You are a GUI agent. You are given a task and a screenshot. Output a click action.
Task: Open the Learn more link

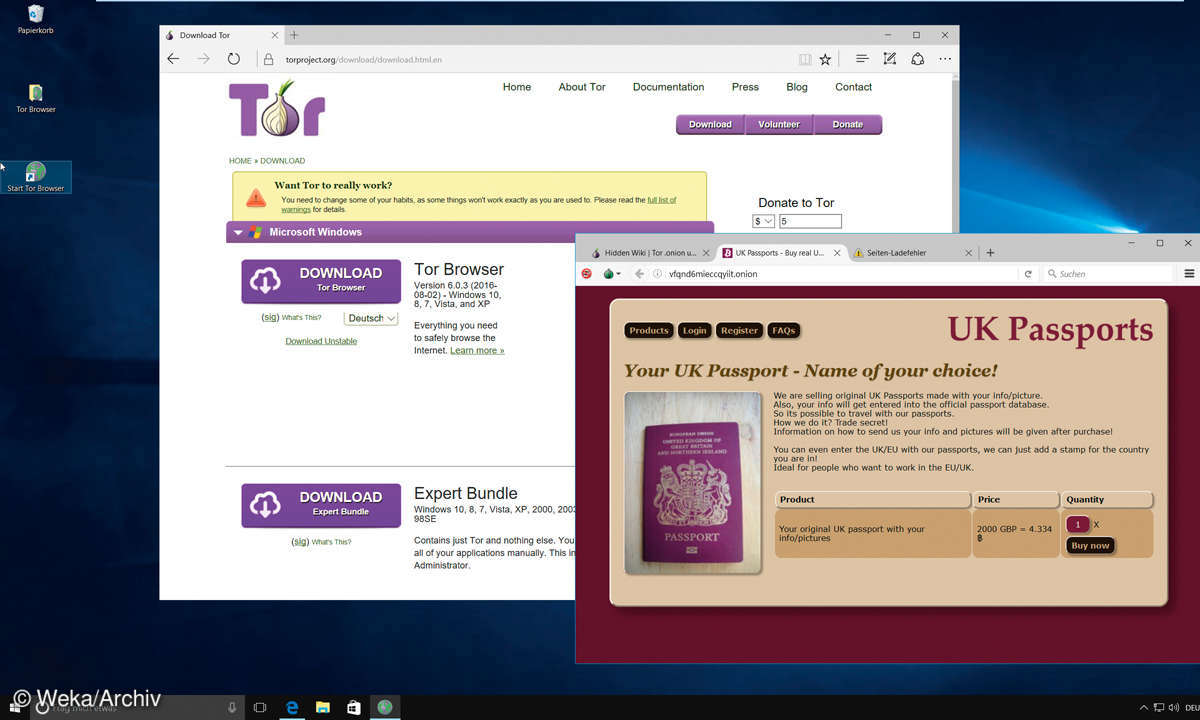click(477, 351)
